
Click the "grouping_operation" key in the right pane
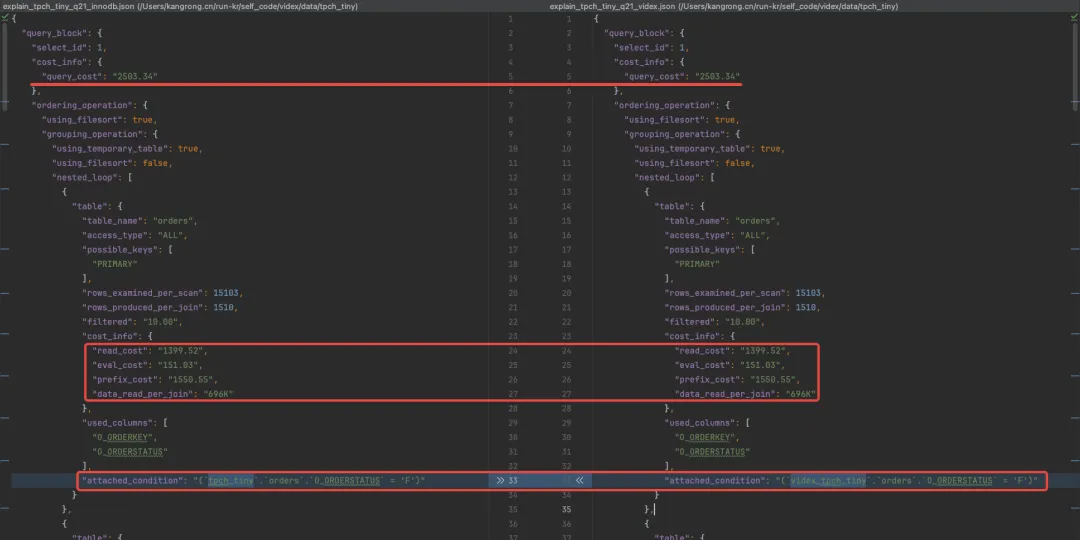tap(672, 134)
